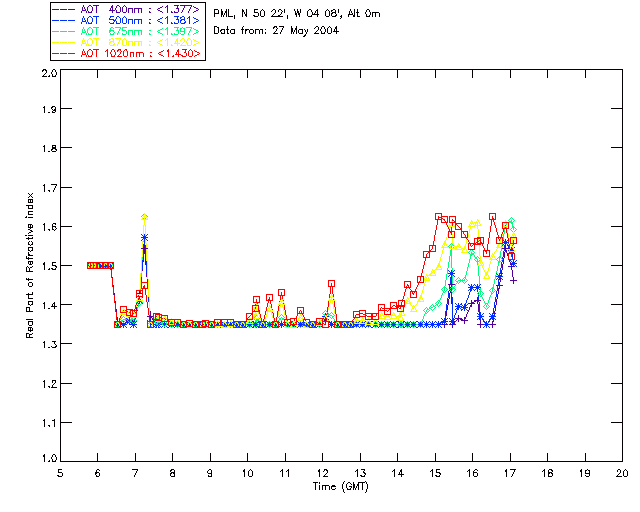
Task: Click the x-axis label 7
Action: pyautogui.click(x=135, y=473)
